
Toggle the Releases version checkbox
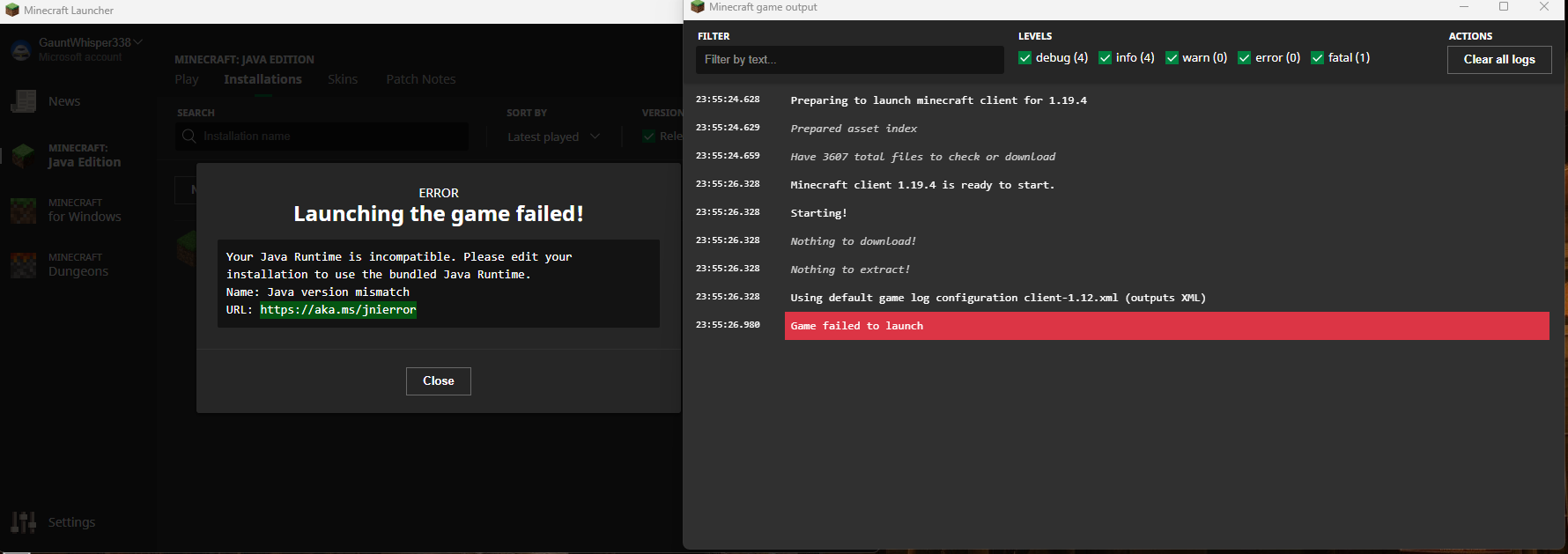(648, 137)
